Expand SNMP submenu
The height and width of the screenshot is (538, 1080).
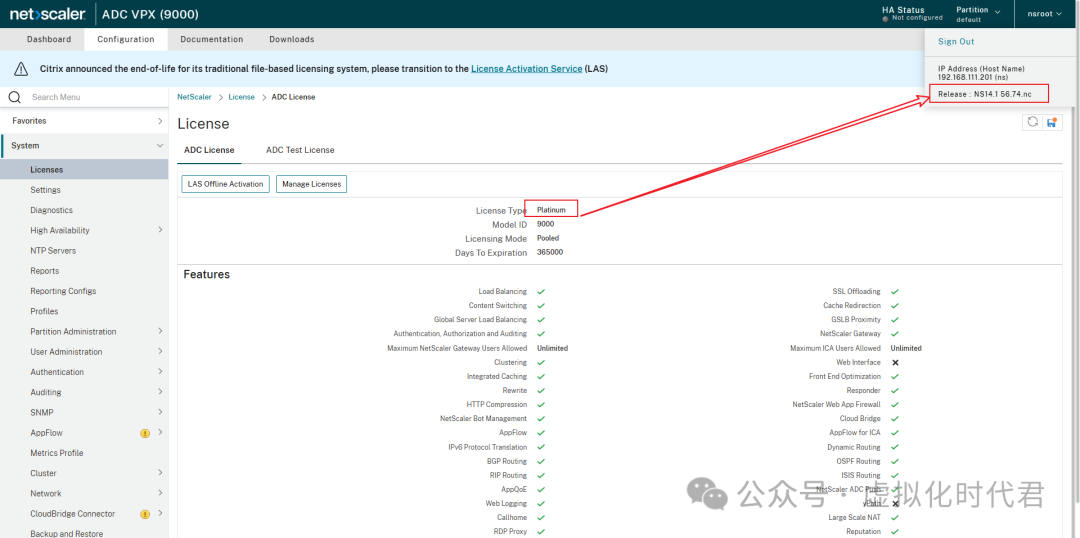click(160, 412)
